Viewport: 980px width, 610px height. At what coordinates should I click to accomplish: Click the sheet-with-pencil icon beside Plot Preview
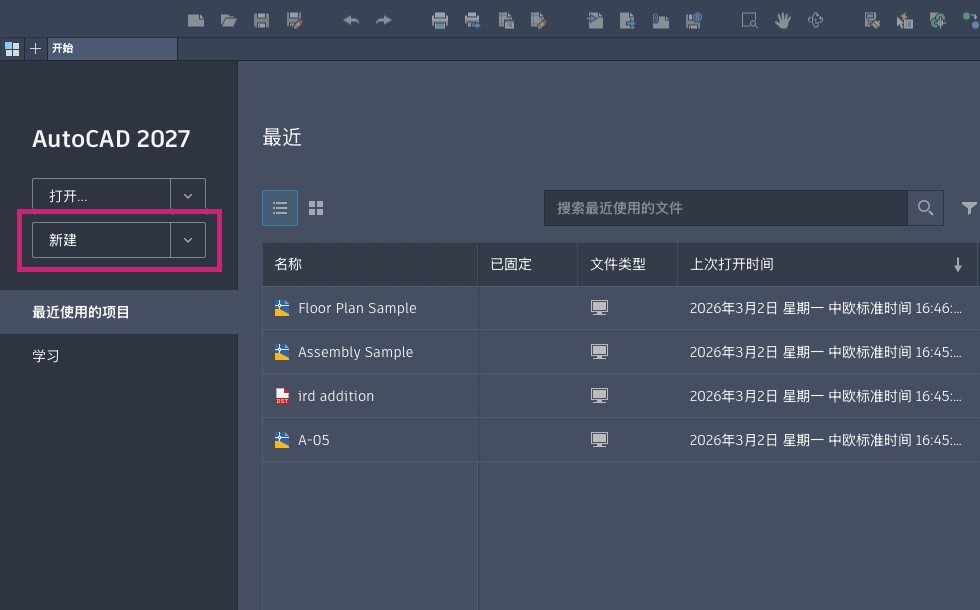538,21
